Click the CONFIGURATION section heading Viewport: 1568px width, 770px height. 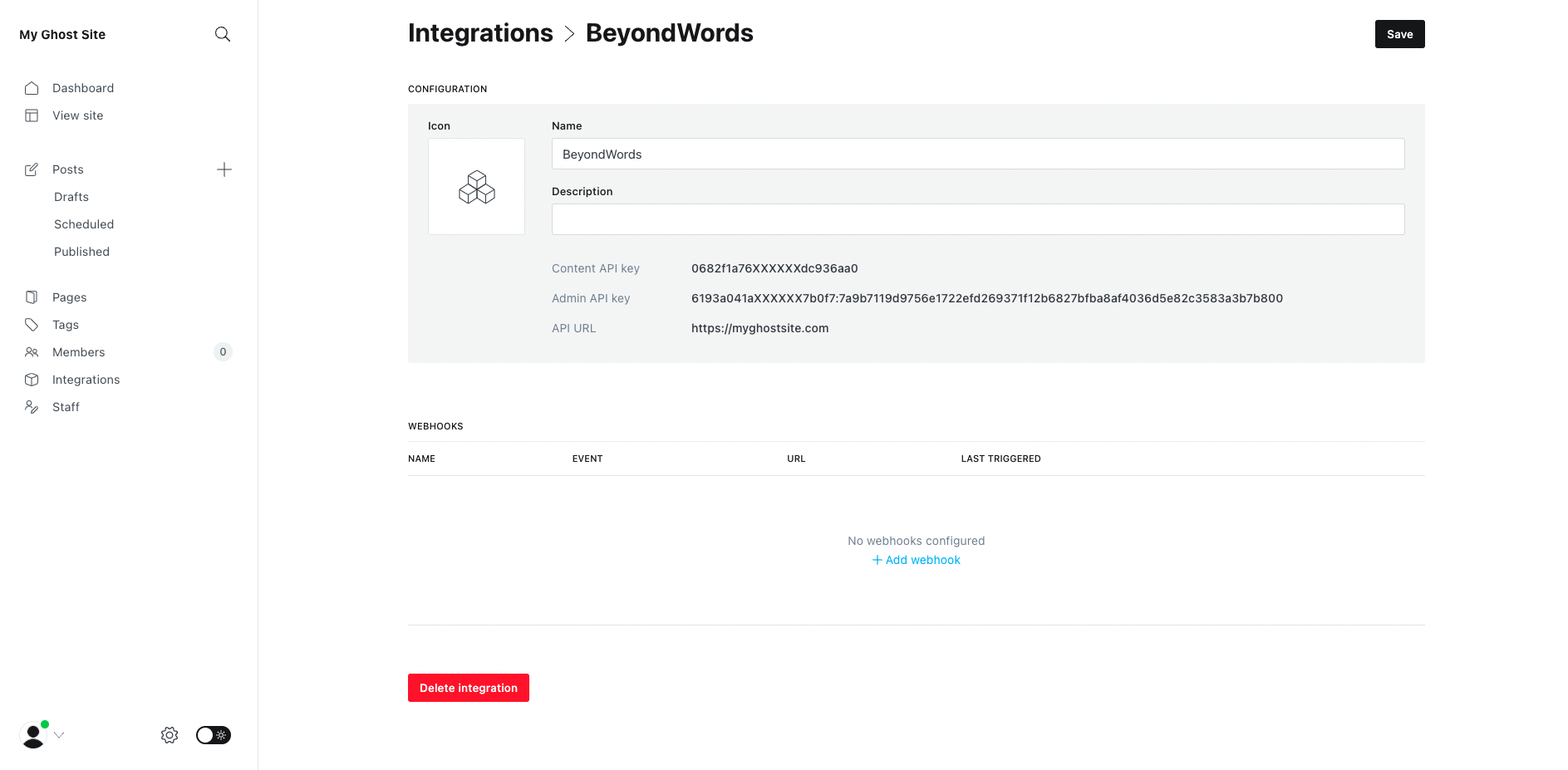(x=448, y=89)
